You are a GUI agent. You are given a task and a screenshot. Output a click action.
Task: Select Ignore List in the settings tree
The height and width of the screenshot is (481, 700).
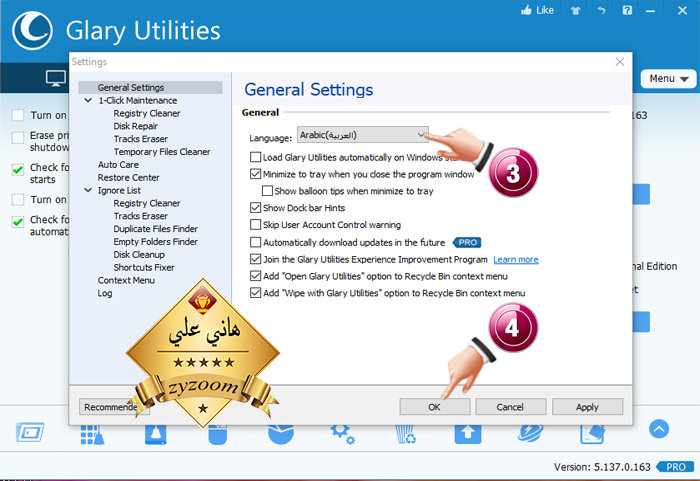(x=119, y=190)
